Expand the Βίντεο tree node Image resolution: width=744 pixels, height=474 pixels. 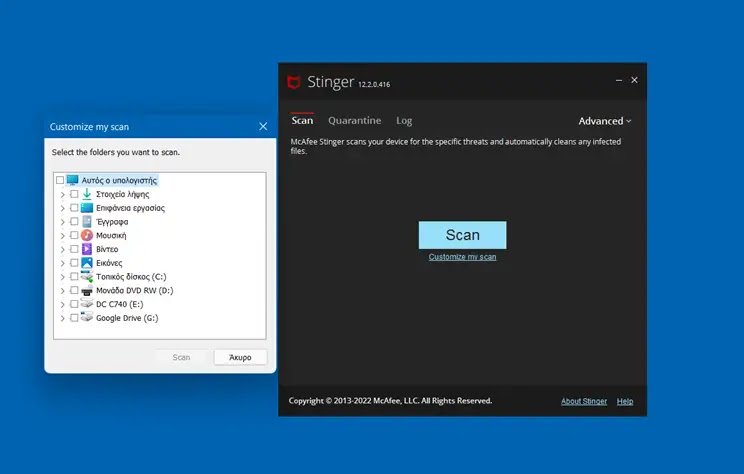(62, 250)
